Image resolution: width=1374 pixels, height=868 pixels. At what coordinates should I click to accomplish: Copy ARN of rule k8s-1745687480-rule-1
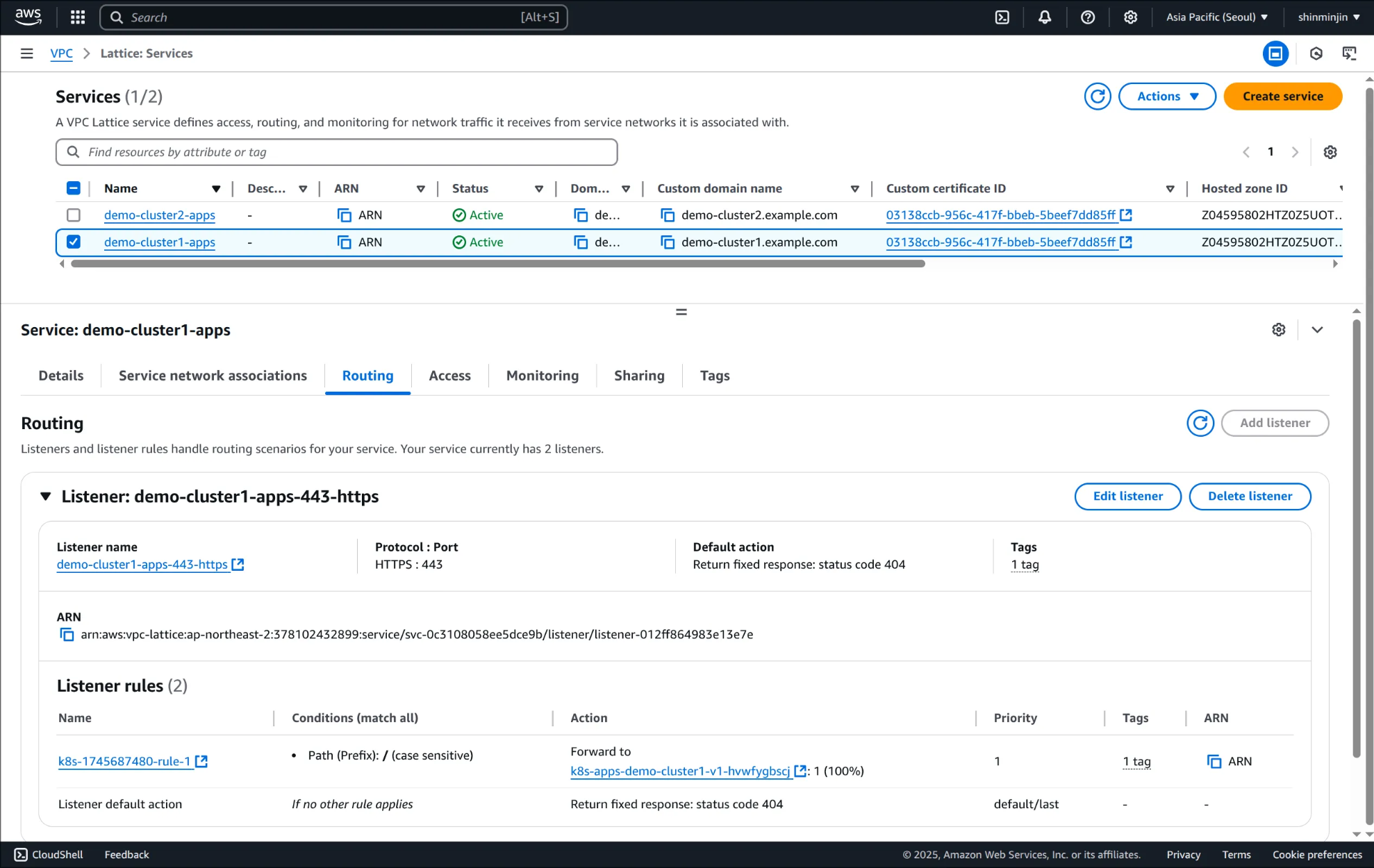point(1214,762)
